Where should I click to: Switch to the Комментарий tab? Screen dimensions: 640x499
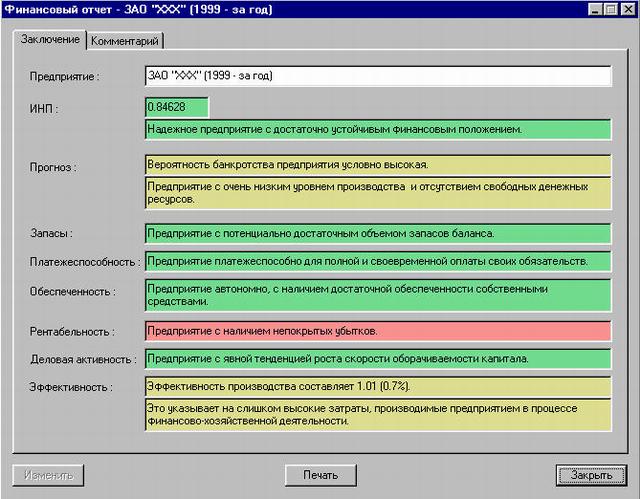pyautogui.click(x=126, y=41)
